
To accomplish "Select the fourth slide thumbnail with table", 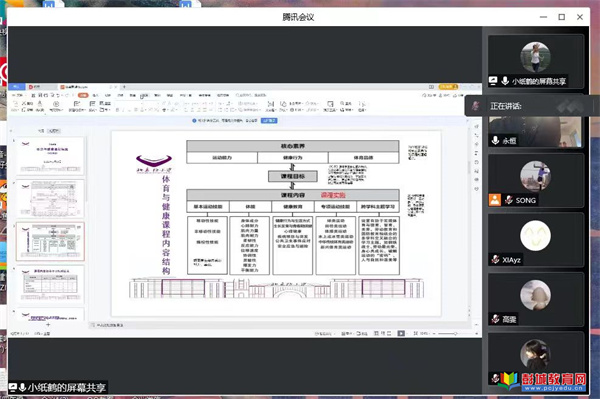I will 51,285.
